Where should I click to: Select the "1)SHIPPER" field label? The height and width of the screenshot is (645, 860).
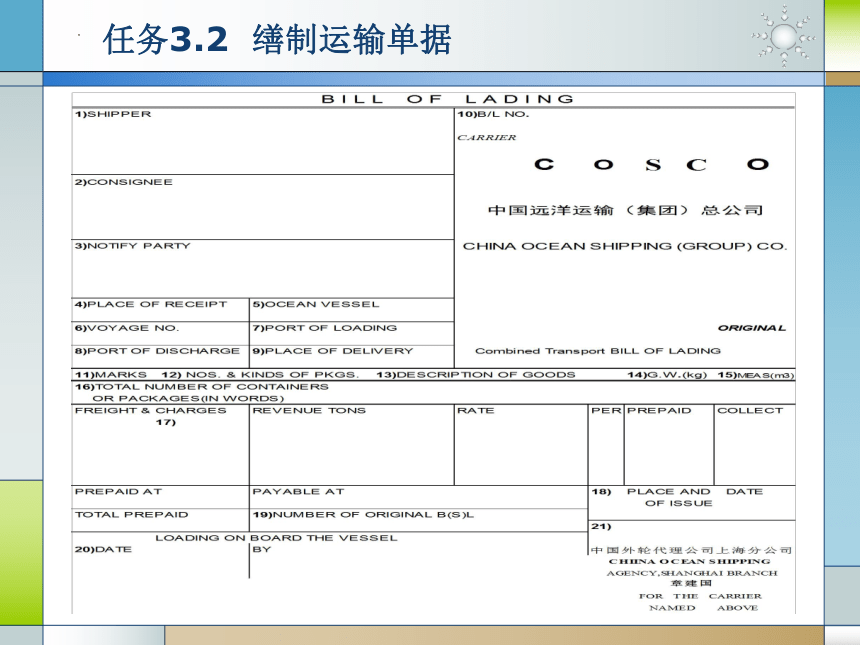coord(113,114)
